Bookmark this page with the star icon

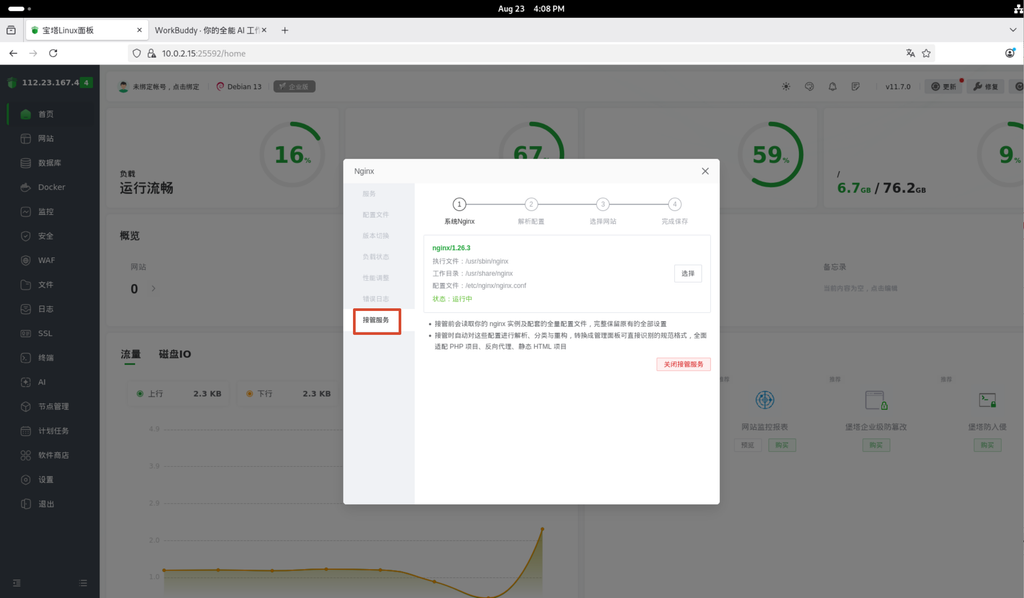coord(926,54)
